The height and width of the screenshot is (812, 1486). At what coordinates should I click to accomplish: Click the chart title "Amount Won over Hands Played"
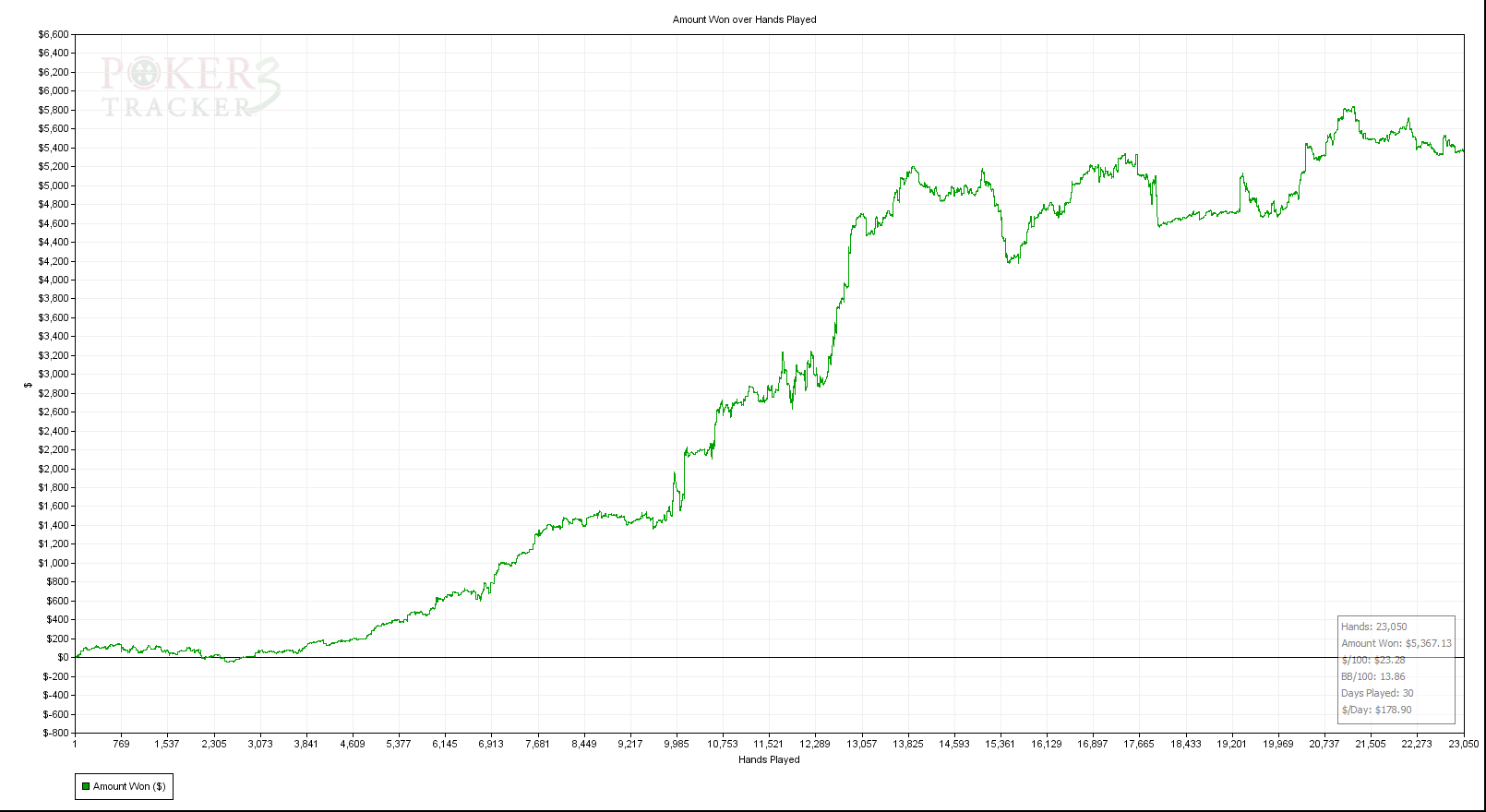(744, 19)
